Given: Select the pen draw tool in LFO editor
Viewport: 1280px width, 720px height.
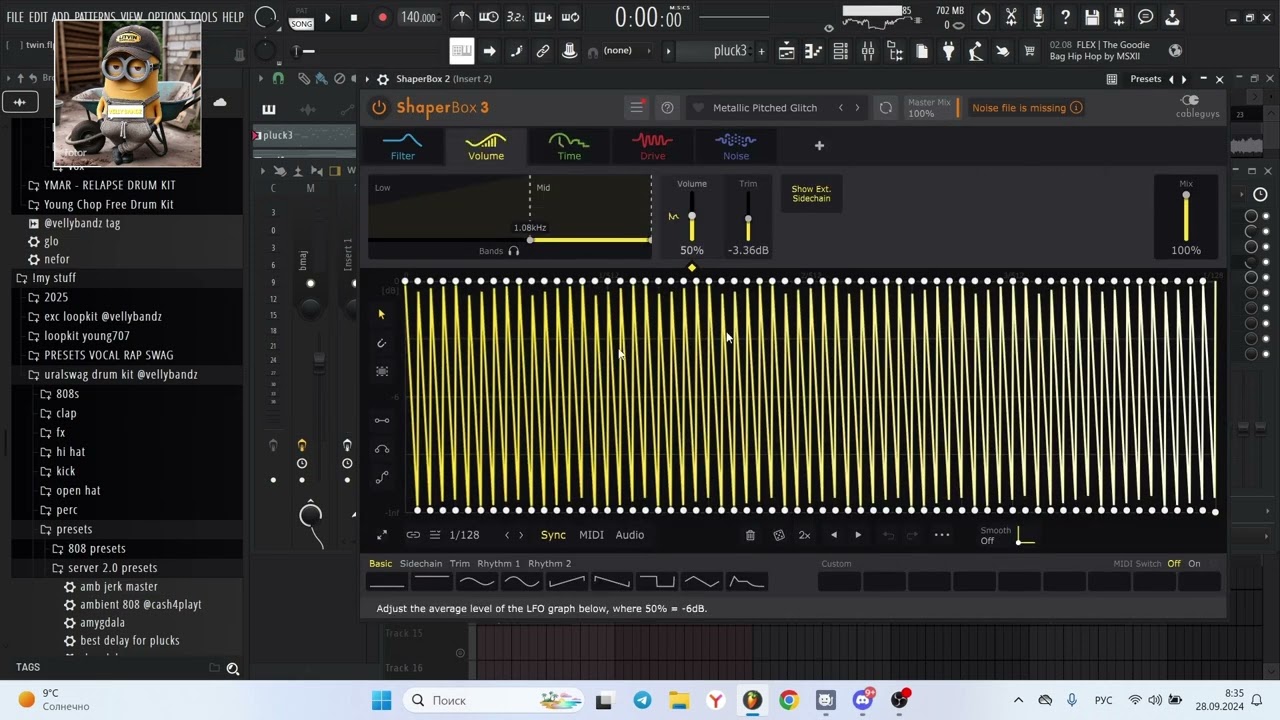Looking at the screenshot, I should (381, 343).
